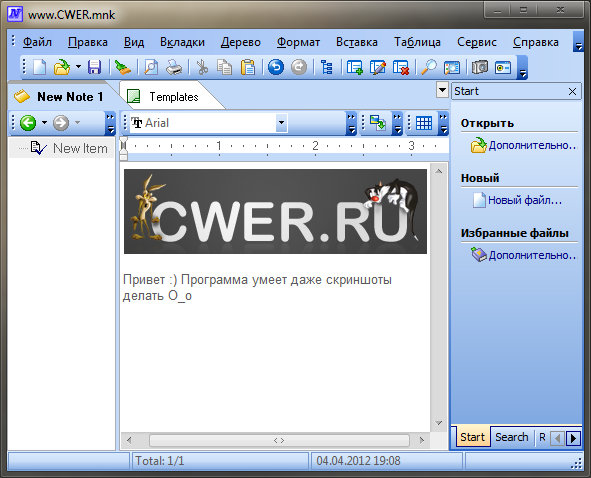This screenshot has height=478, width=591.
Task: Click the options card icon after the camera
Action: point(503,68)
